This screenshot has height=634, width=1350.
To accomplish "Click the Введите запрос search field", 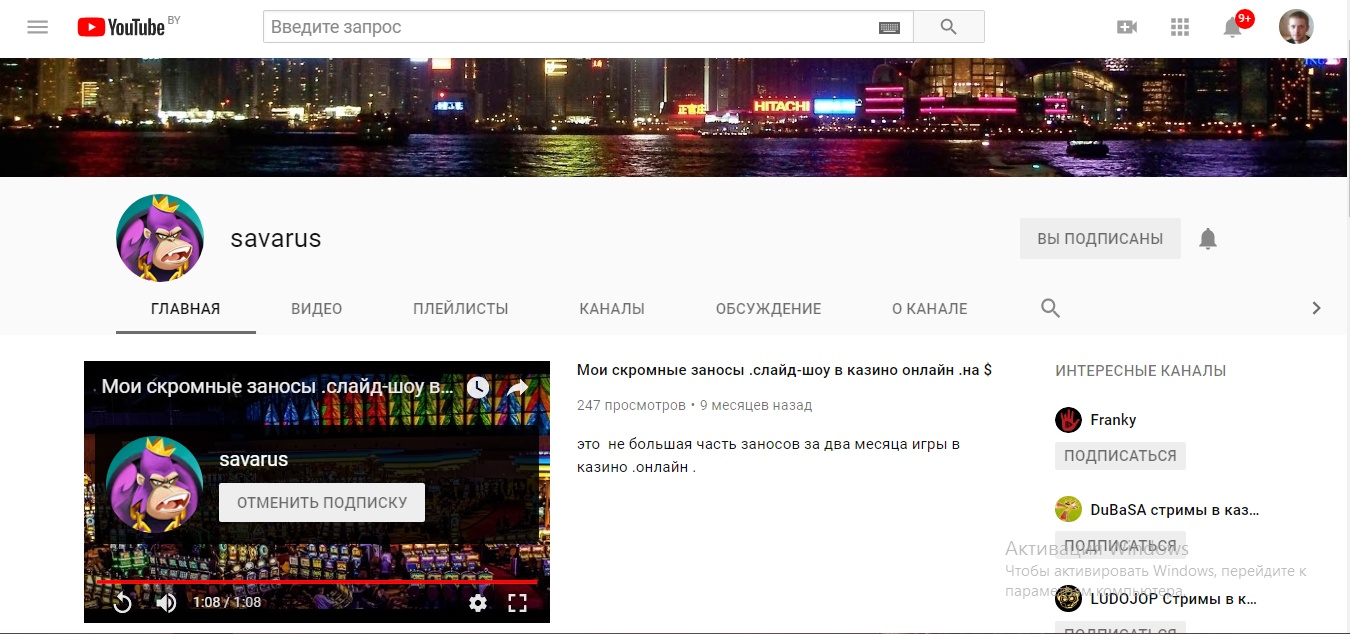I will pyautogui.click(x=570, y=27).
